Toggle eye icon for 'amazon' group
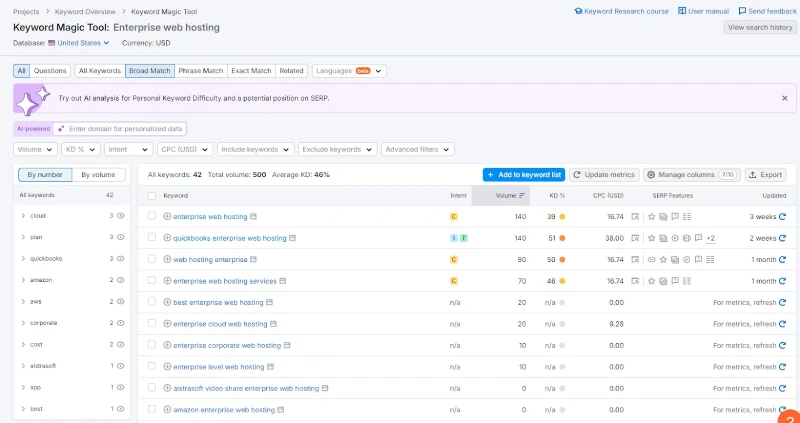The height and width of the screenshot is (423, 800). pos(121,280)
